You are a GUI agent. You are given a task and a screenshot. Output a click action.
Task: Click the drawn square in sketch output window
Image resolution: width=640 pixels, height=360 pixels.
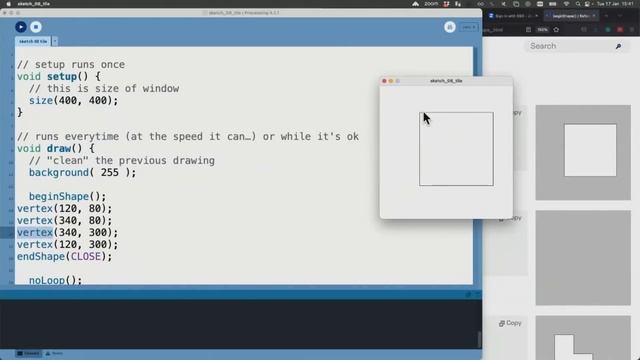tap(456, 149)
